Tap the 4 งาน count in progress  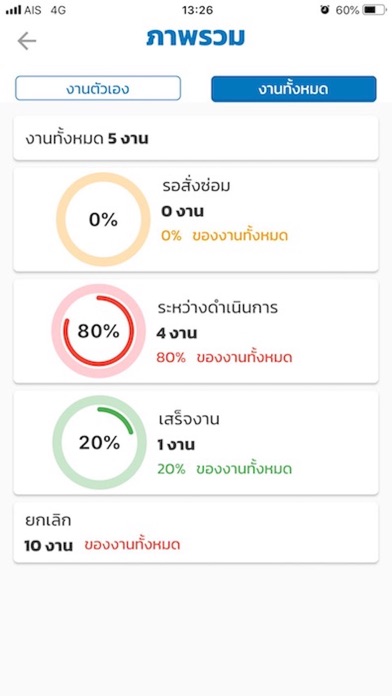coord(177,333)
